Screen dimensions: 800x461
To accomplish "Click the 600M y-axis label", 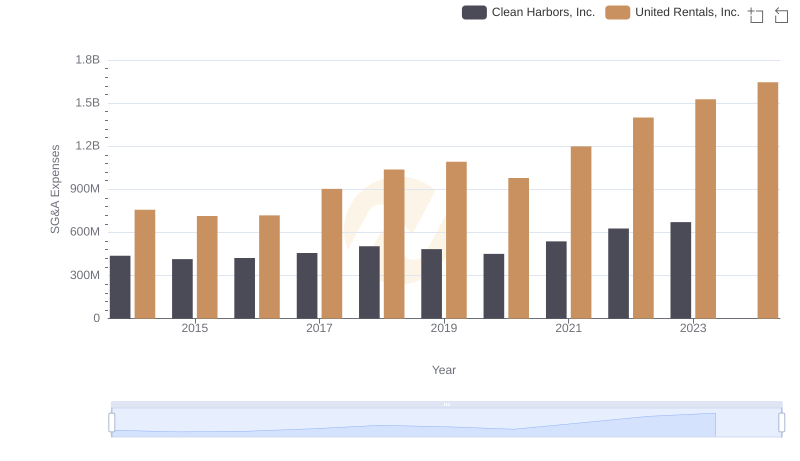I will click(x=85, y=232).
